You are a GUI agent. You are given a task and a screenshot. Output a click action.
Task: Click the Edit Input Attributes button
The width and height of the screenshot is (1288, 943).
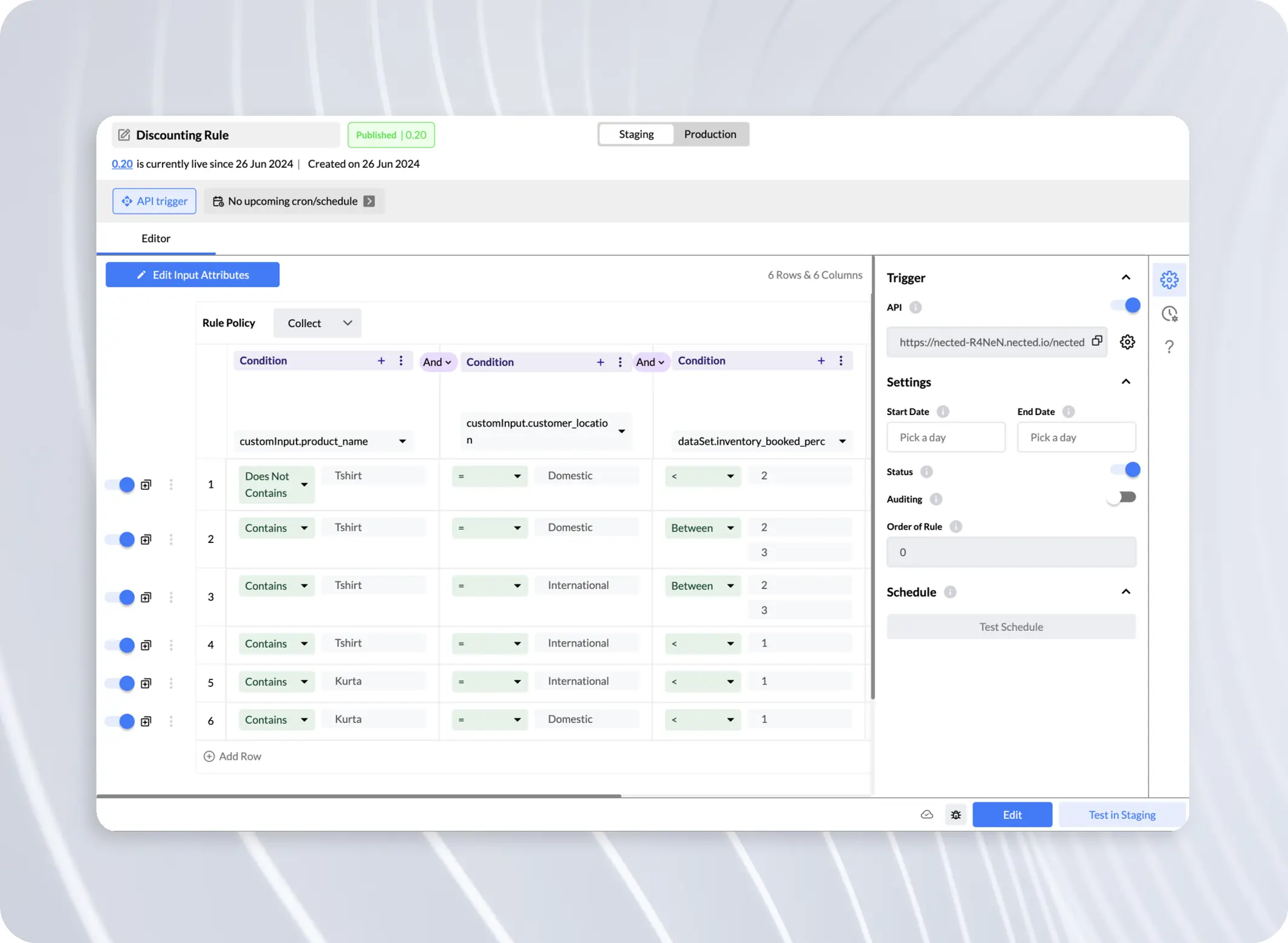coord(192,275)
